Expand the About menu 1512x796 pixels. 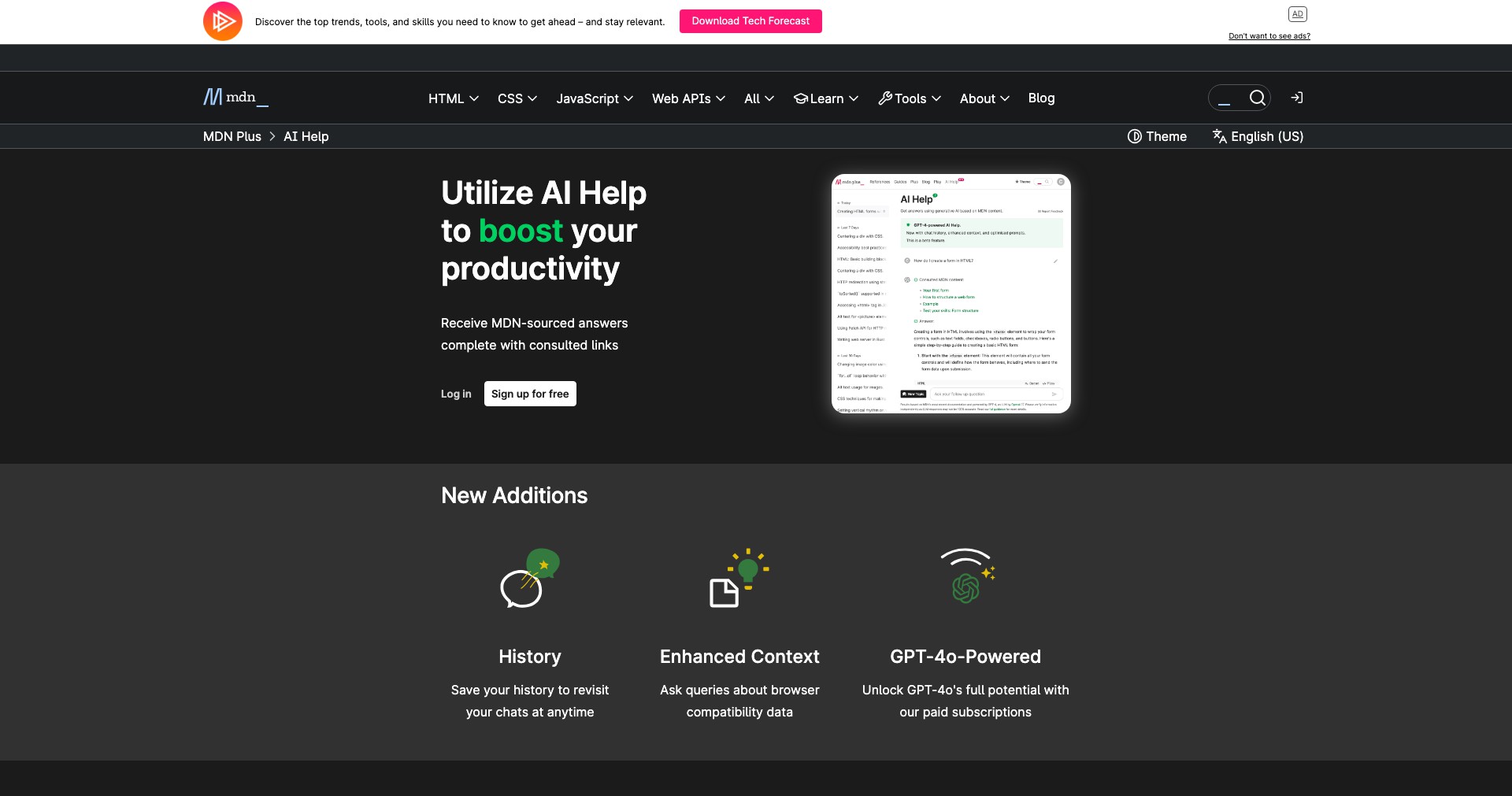(x=984, y=98)
